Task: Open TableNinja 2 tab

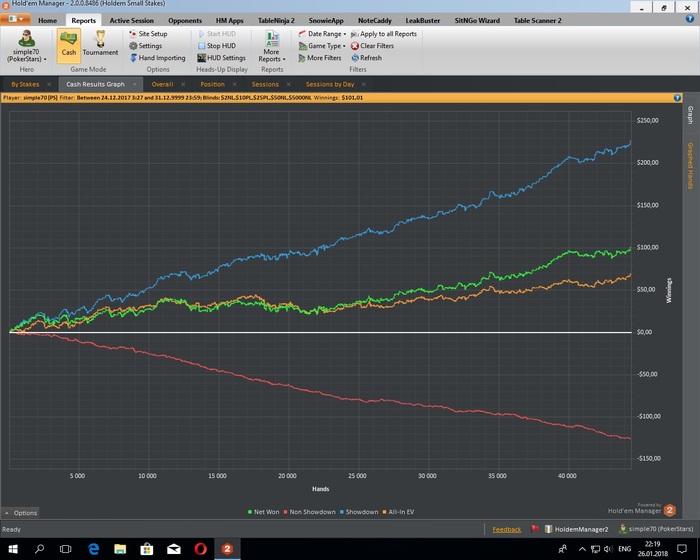Action: [x=276, y=20]
